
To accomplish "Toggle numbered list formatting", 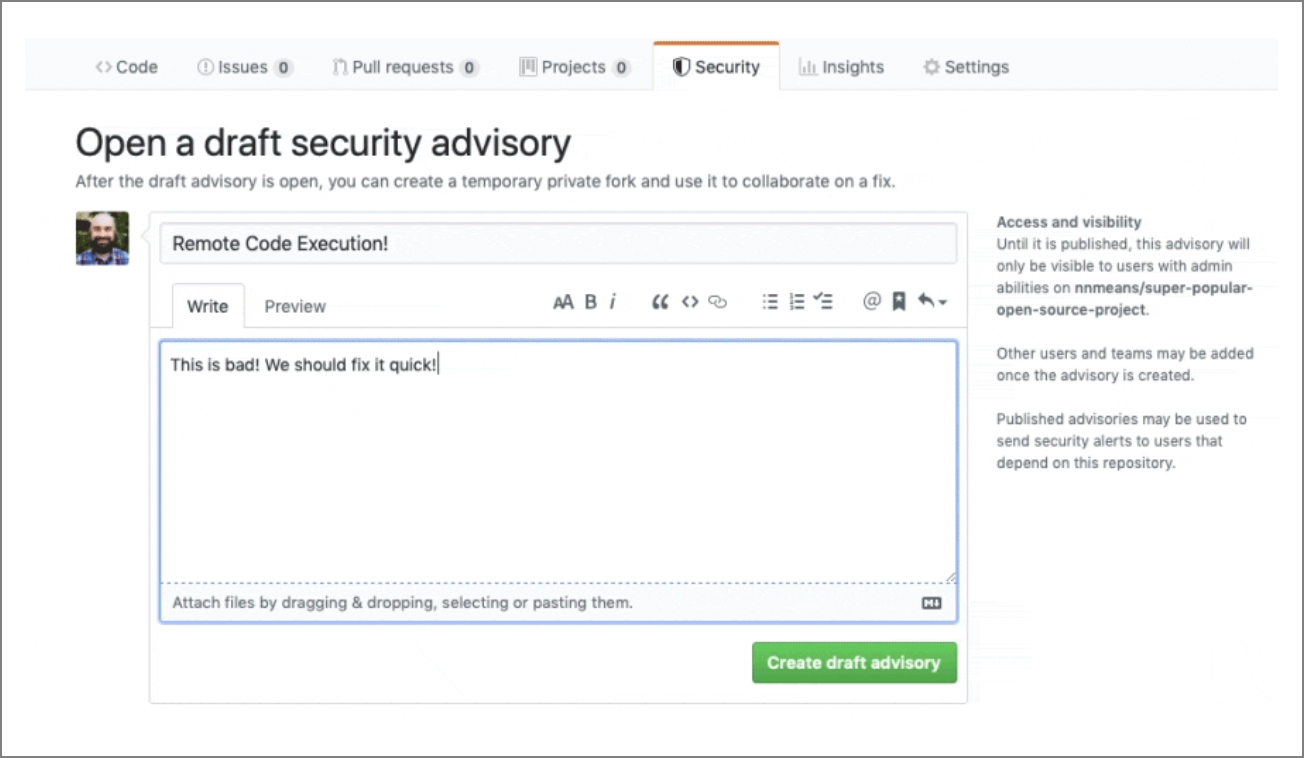I will click(x=795, y=301).
